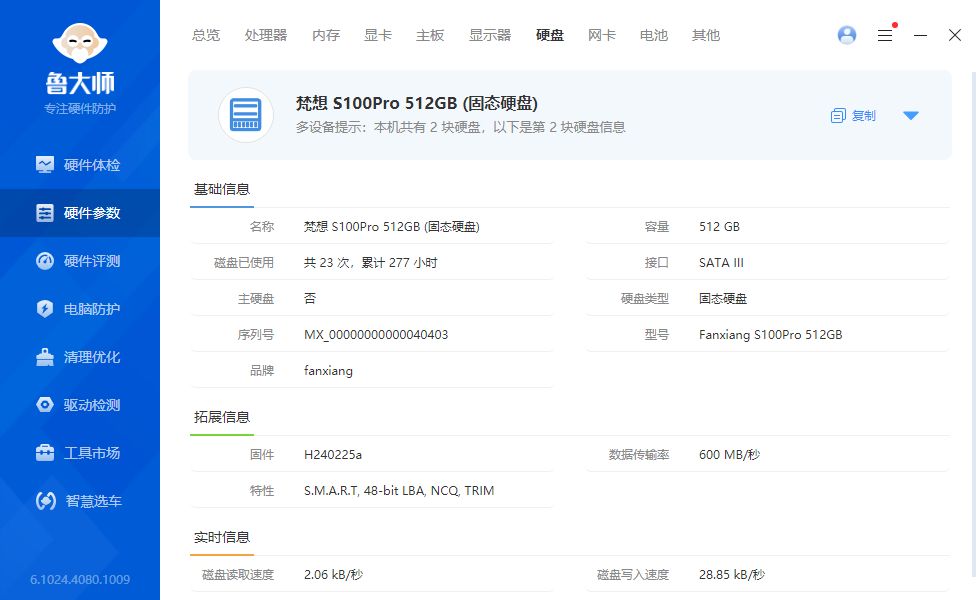This screenshot has width=980, height=600.
Task: Click the title 梵想 S100Pro 512GB (固态硬盘)
Action: [x=417, y=103]
